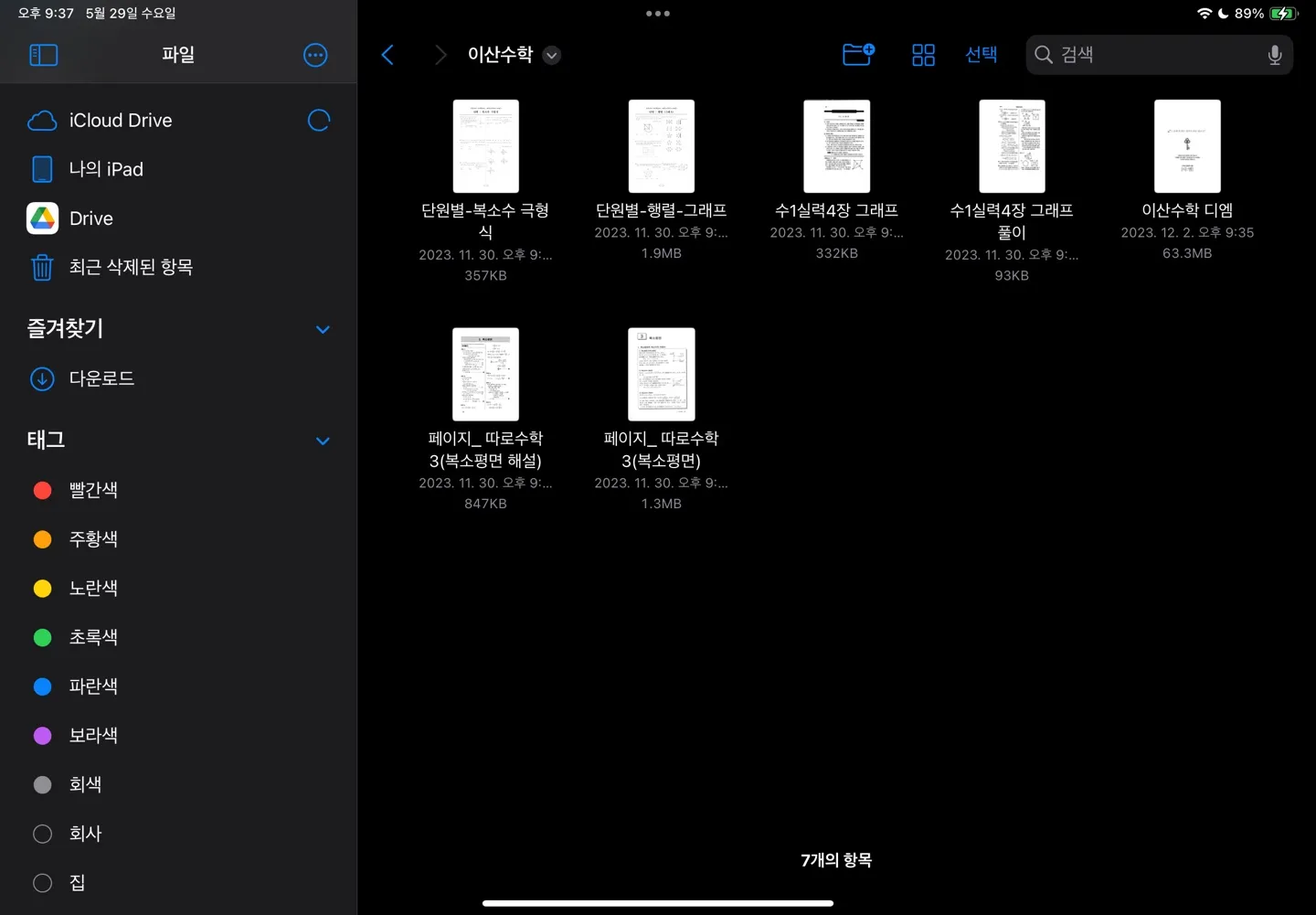Create a new folder with the folder-plus icon
This screenshot has width=1316, height=915.
coord(858,55)
